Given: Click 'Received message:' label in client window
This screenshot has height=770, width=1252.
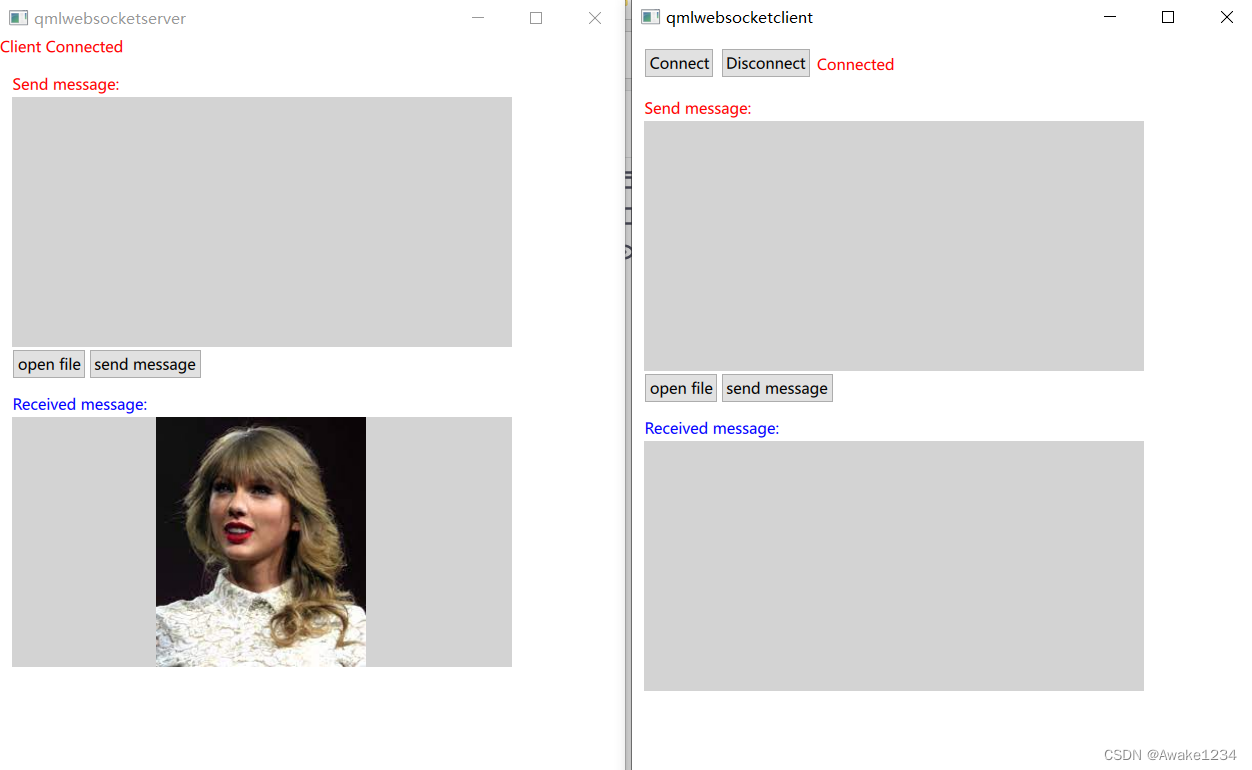Looking at the screenshot, I should [712, 428].
